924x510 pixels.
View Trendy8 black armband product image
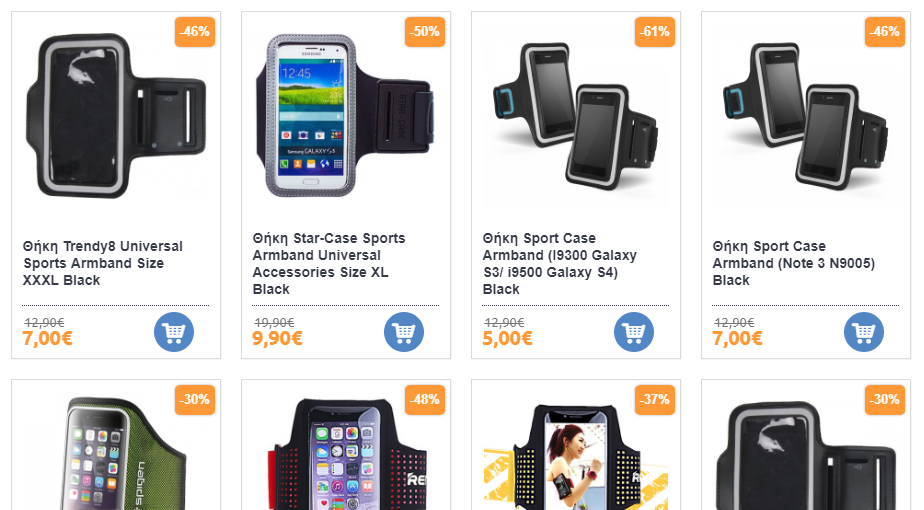point(116,116)
